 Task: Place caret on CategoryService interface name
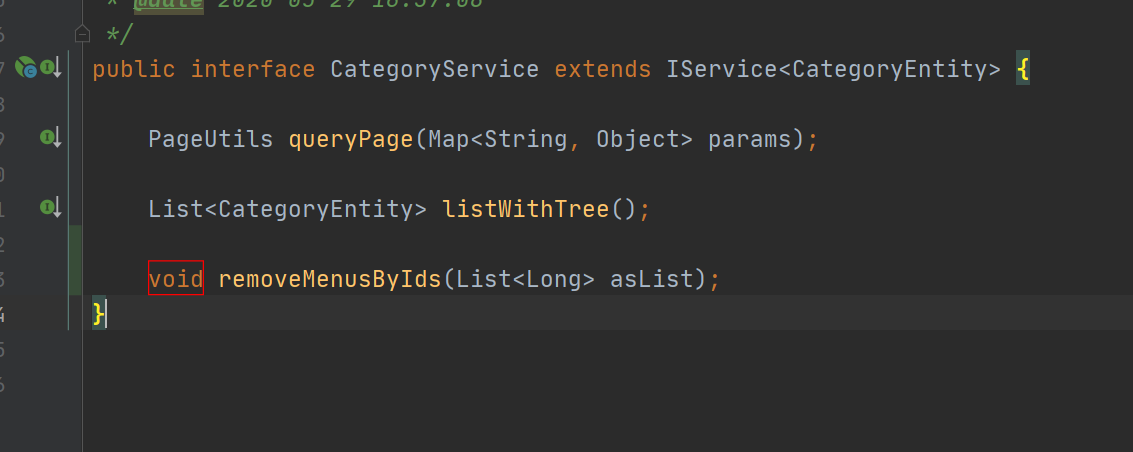(x=435, y=69)
